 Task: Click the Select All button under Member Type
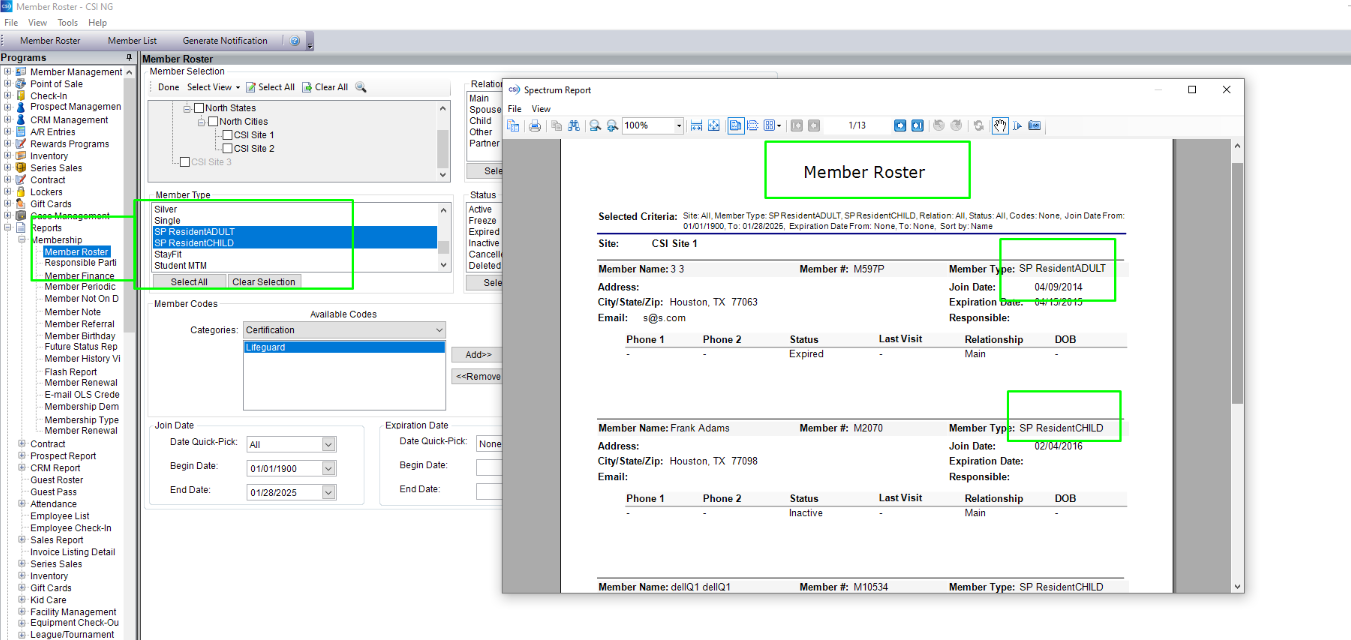tap(189, 282)
